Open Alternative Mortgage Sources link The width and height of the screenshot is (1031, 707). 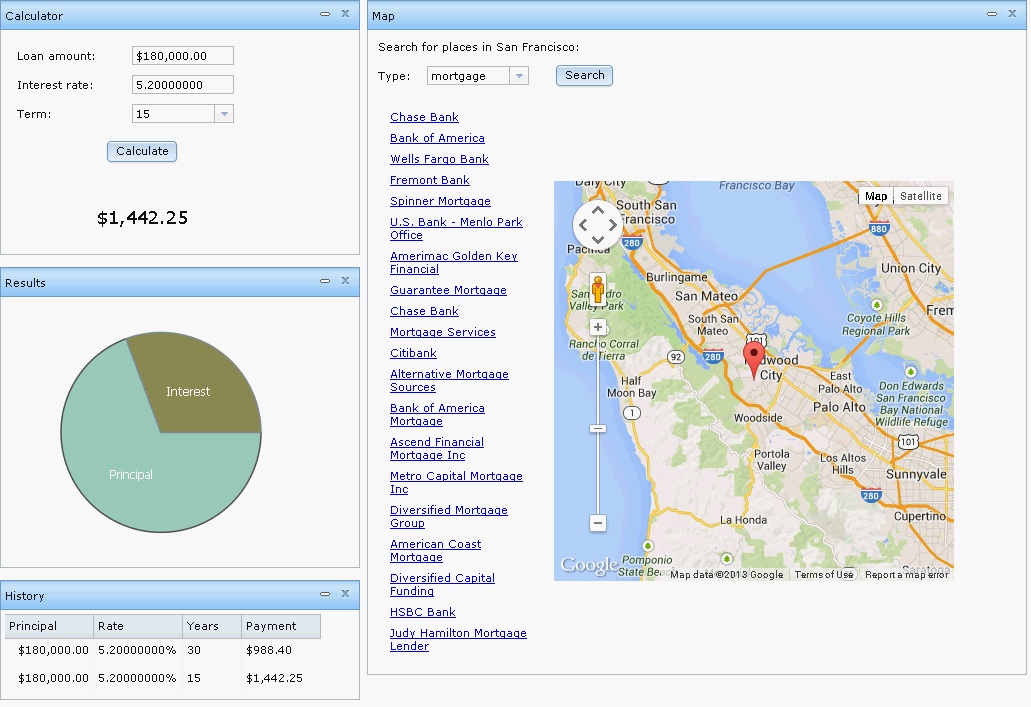pyautogui.click(x=449, y=381)
